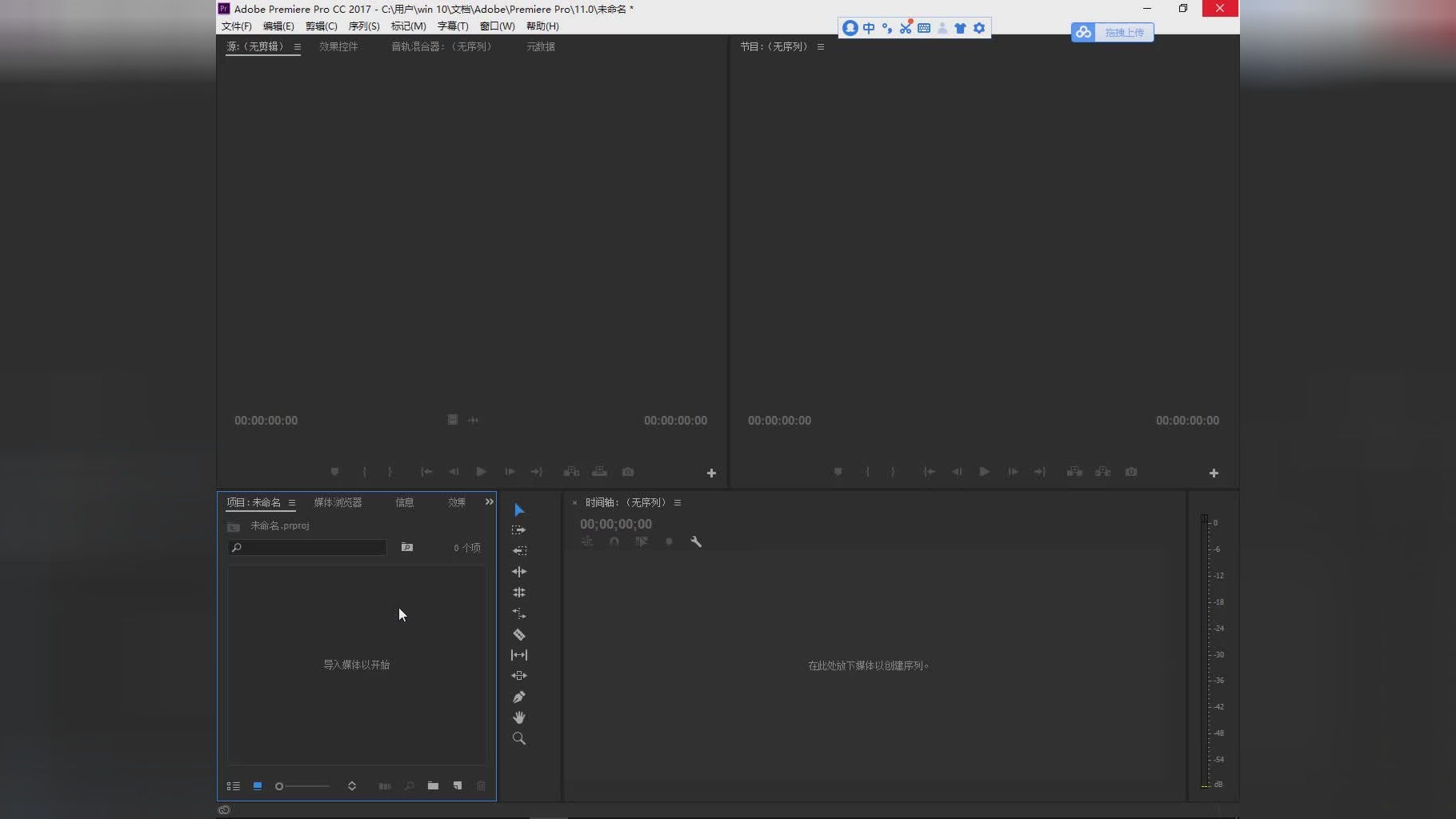
Task: Click Insert button in Source monitor
Action: point(571,472)
